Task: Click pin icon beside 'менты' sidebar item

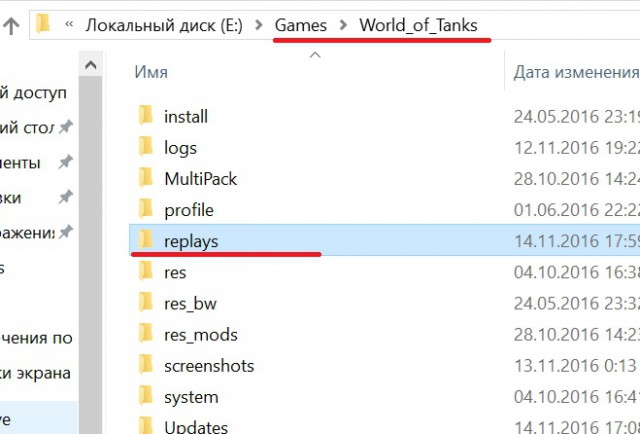Action: click(x=65, y=163)
